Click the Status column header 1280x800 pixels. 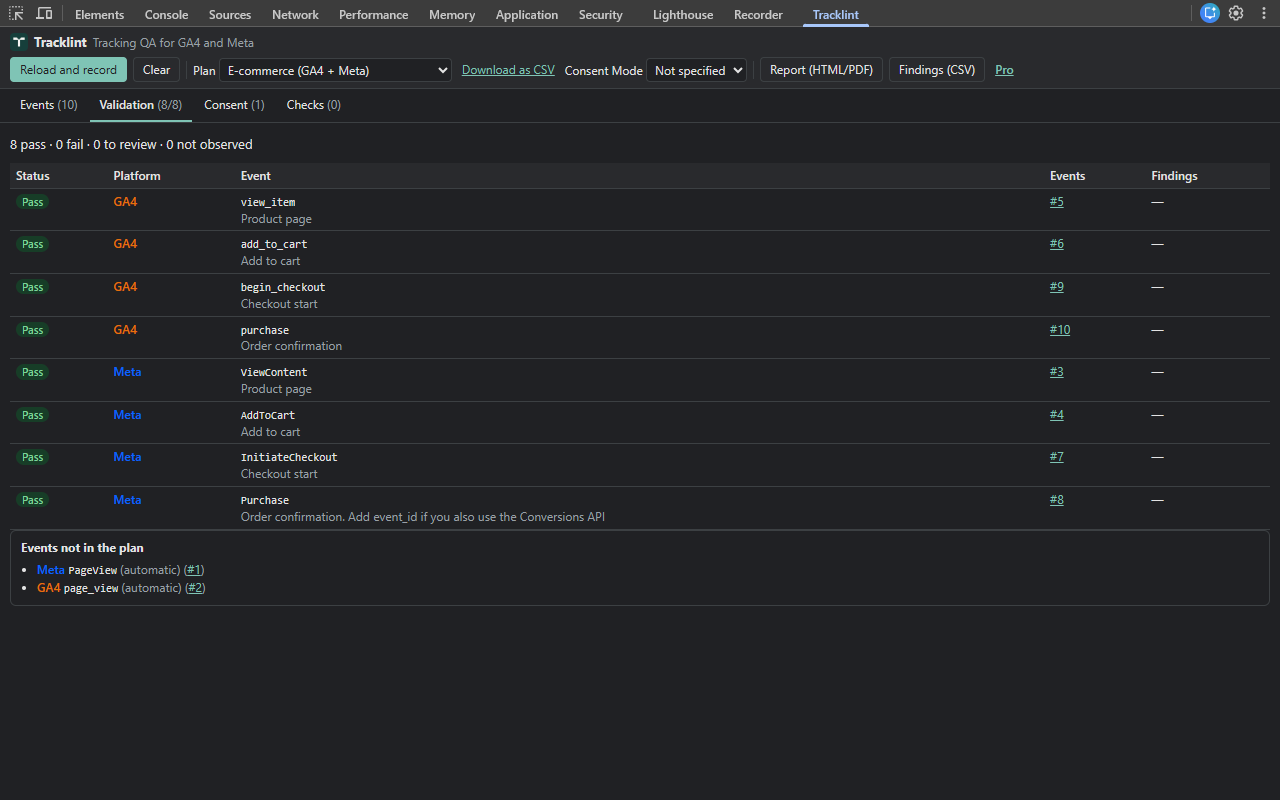33,176
